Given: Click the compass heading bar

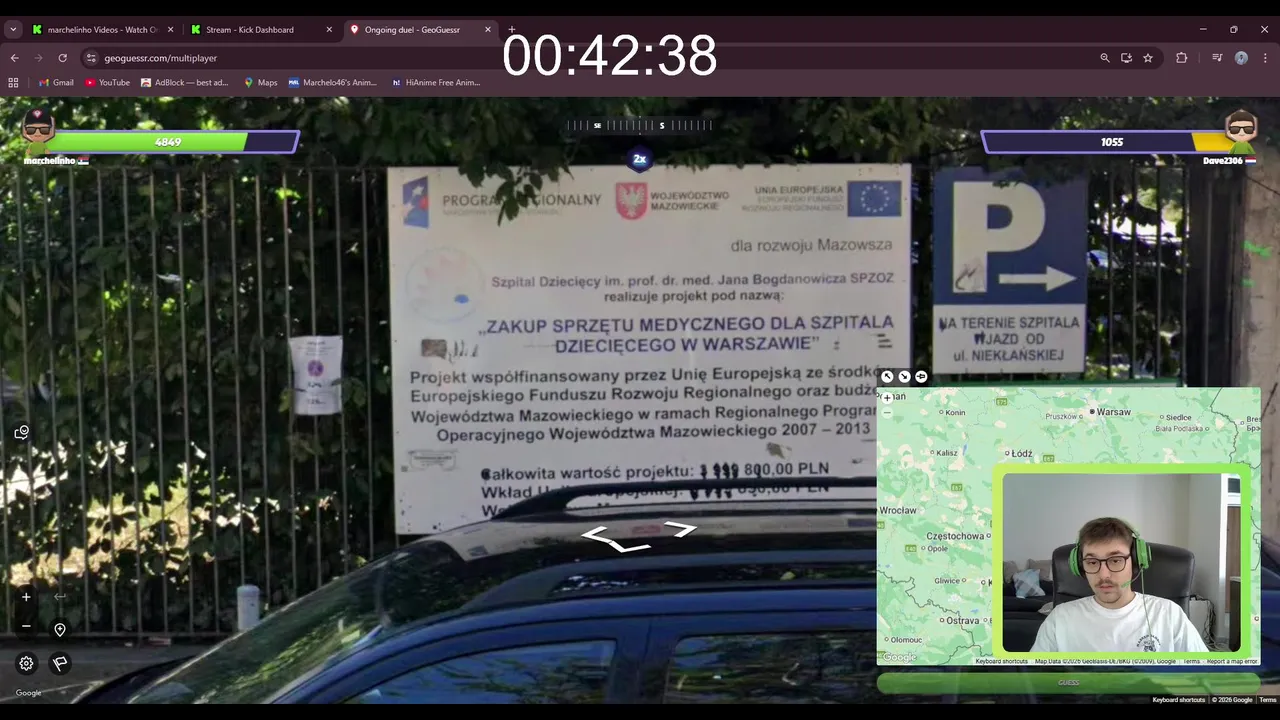Looking at the screenshot, I should (x=640, y=126).
